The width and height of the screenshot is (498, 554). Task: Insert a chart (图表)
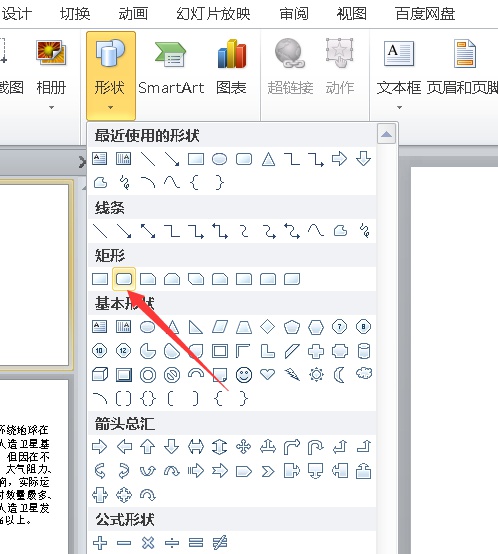point(231,68)
